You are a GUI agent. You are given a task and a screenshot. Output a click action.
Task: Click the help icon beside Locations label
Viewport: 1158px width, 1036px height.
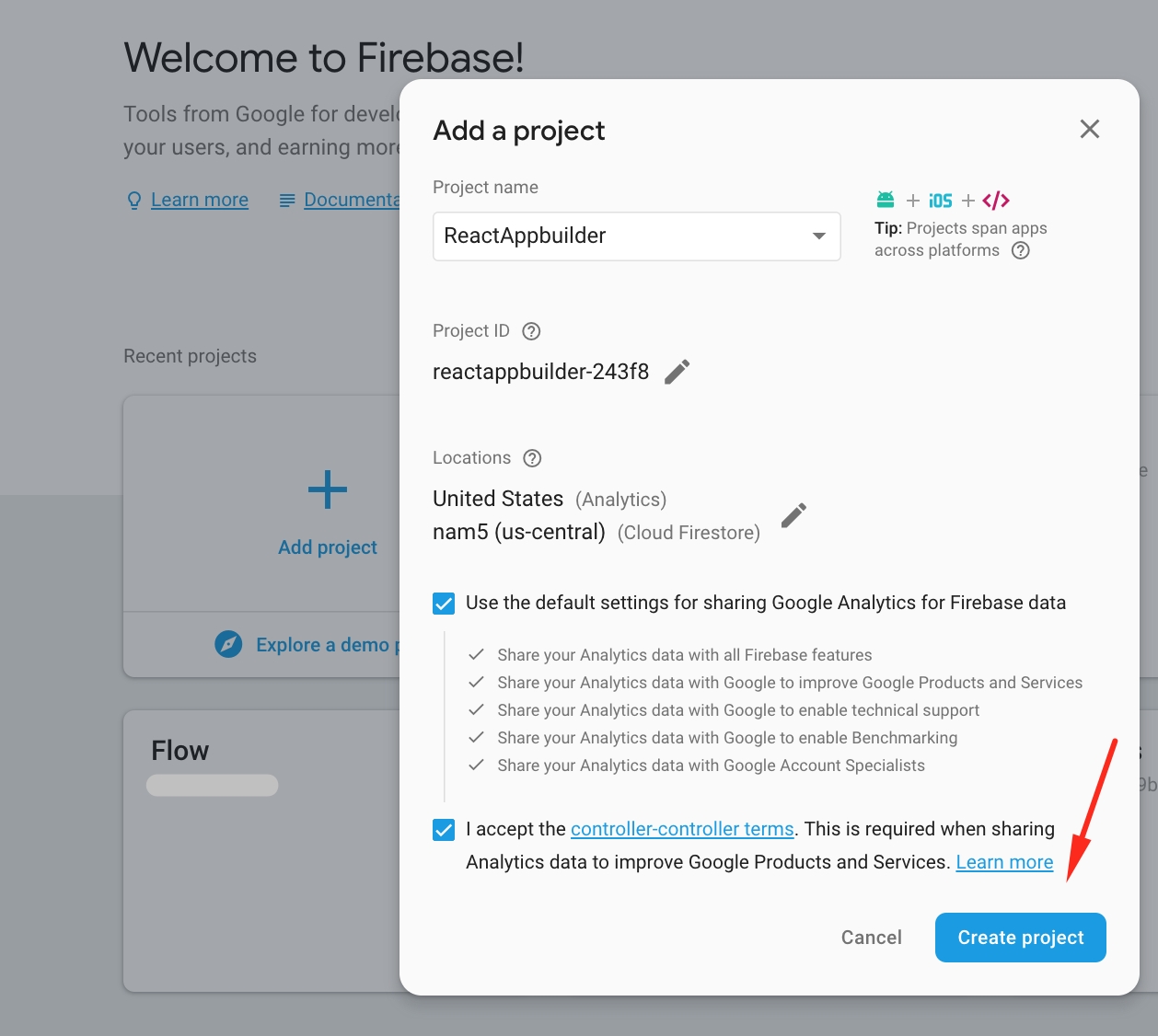click(532, 458)
